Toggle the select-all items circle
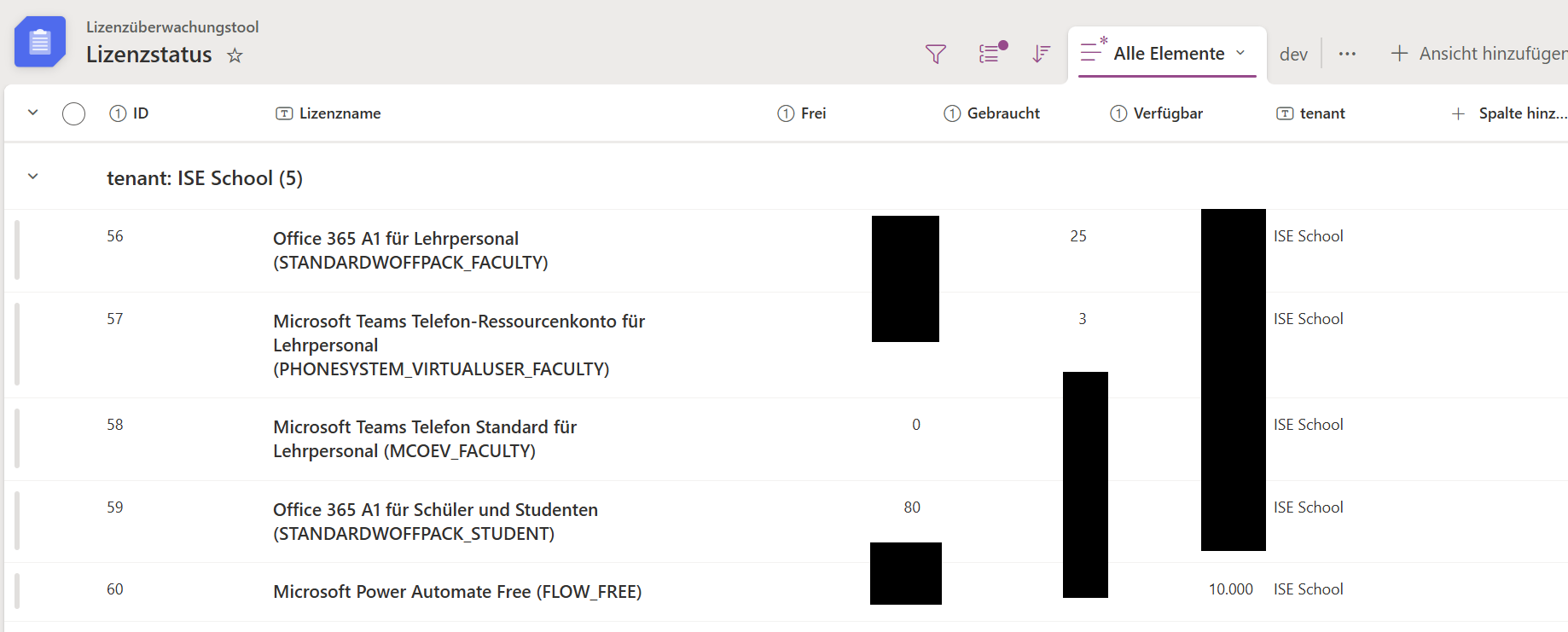Viewport: 1568px width, 632px height. pyautogui.click(x=74, y=113)
